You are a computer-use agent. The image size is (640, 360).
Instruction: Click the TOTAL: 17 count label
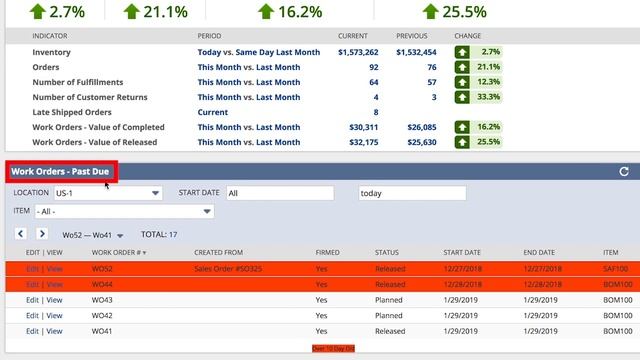[x=159, y=235]
